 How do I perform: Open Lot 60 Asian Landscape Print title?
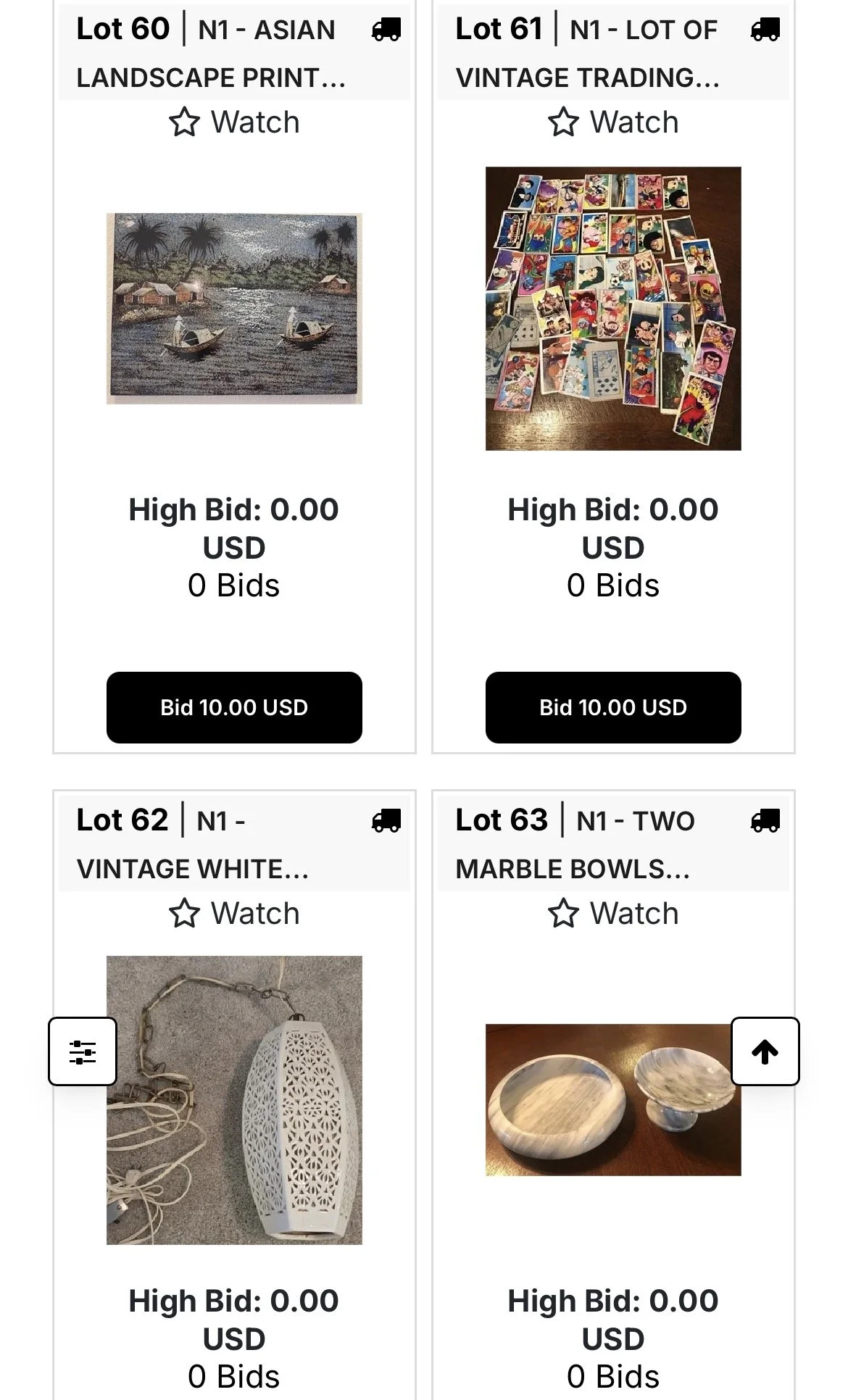pyautogui.click(x=212, y=53)
